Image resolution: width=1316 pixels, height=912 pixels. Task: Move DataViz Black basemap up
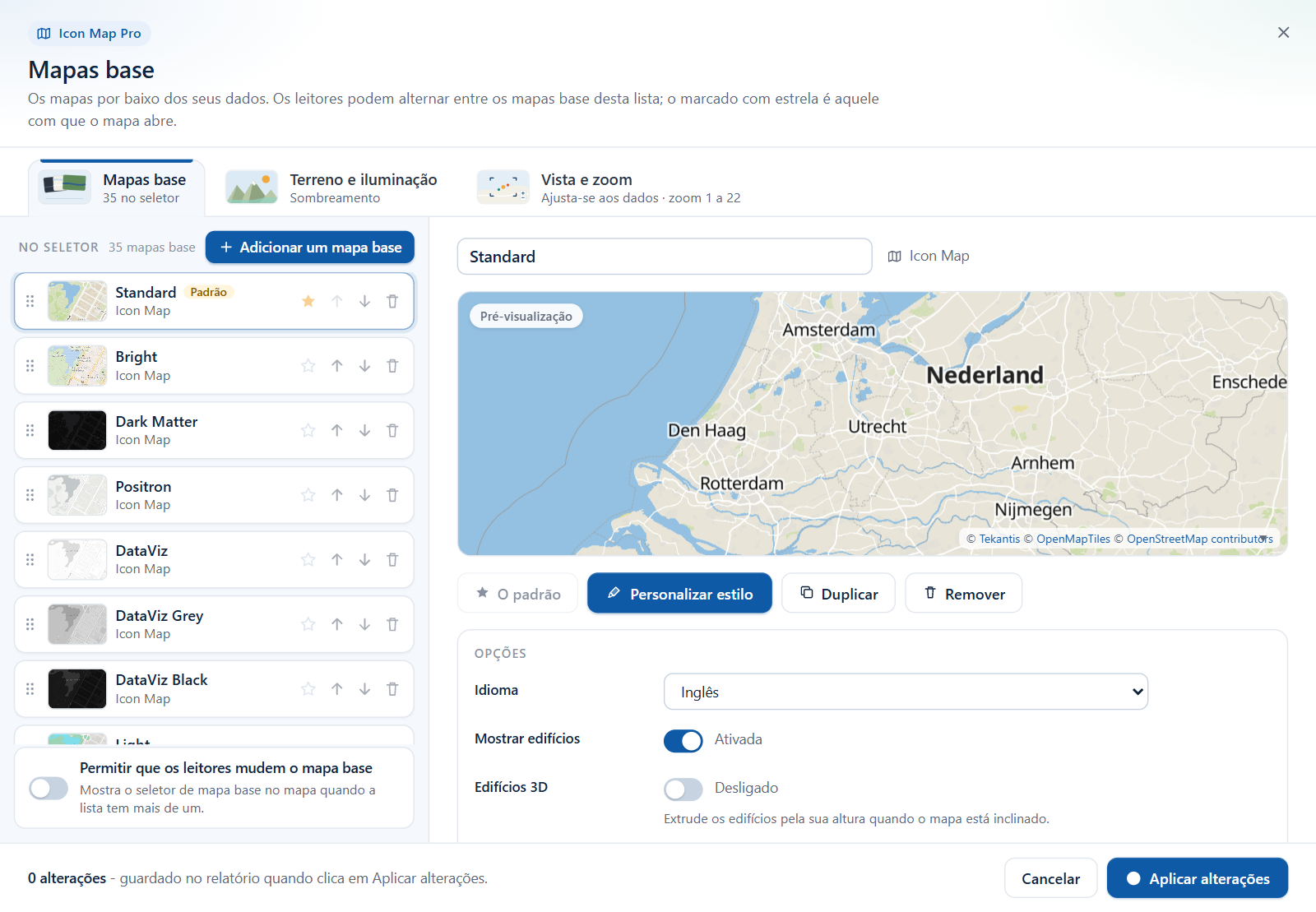337,688
